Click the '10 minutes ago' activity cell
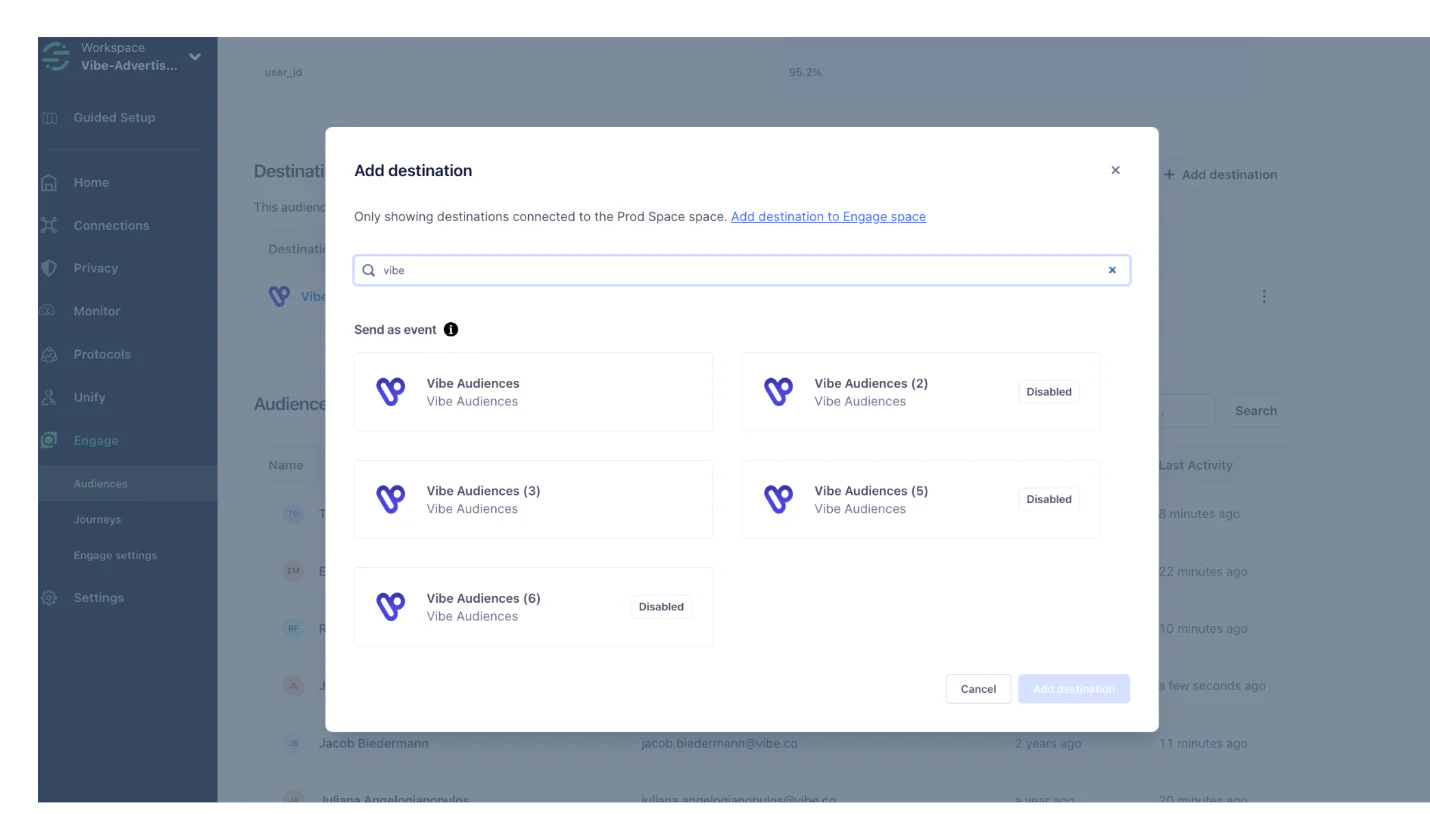1430x814 pixels. coord(1203,629)
